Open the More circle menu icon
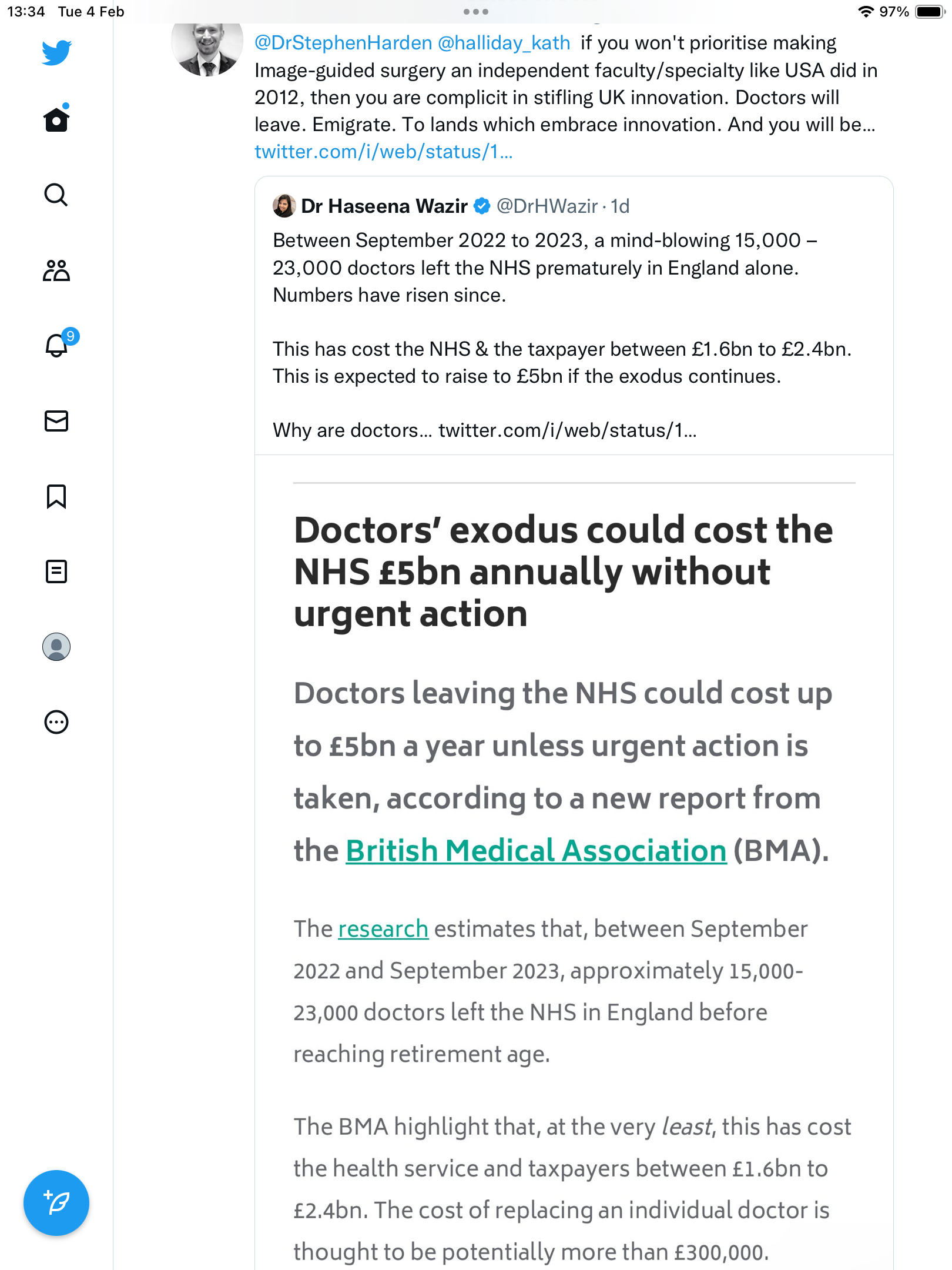This screenshot has height=1270, width=952. click(56, 722)
